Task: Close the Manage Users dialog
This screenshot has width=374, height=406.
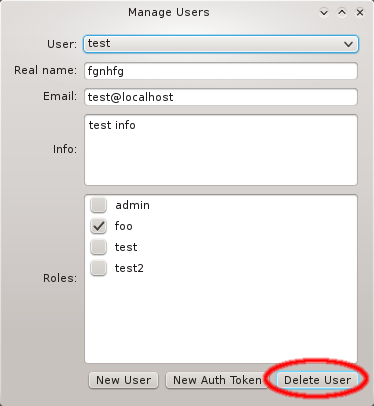Action: click(x=360, y=13)
